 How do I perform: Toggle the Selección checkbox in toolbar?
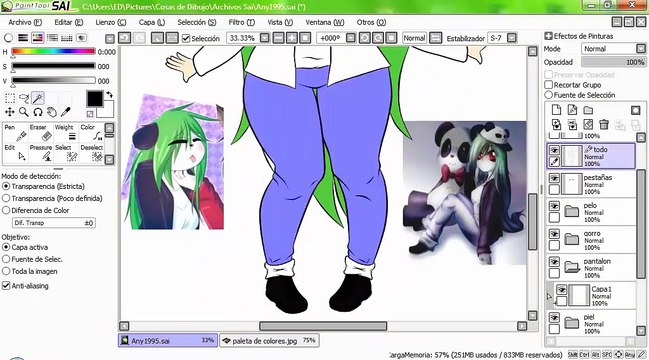[x=186, y=38]
